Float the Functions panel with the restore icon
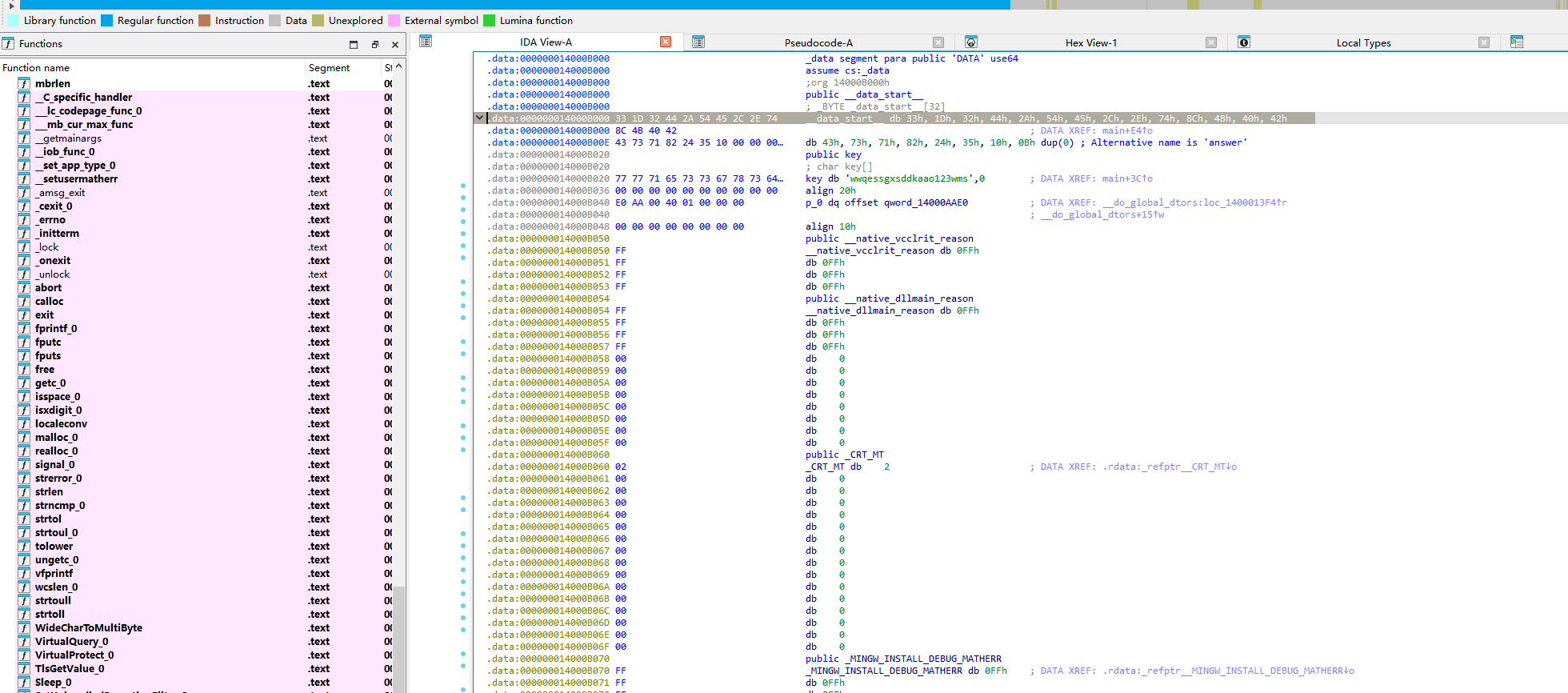1568x693 pixels. click(x=374, y=45)
